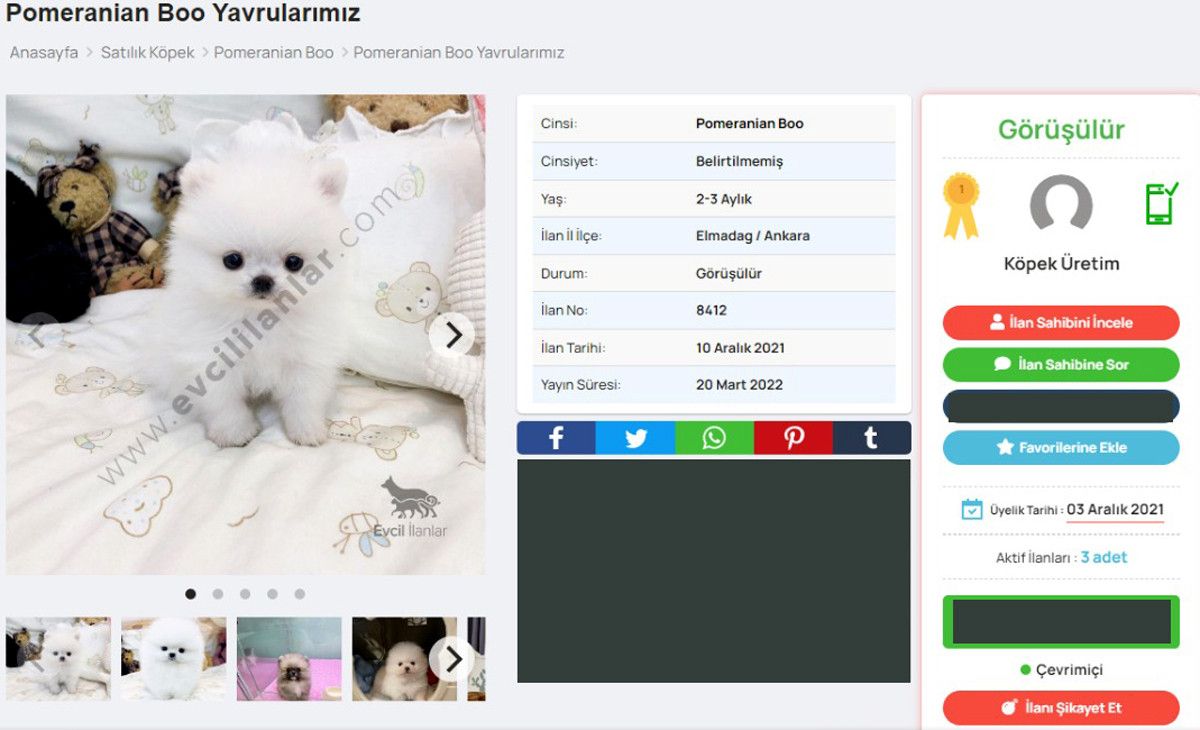View seller's 3 adet active listings
Image resolution: width=1200 pixels, height=730 pixels.
tap(1104, 557)
